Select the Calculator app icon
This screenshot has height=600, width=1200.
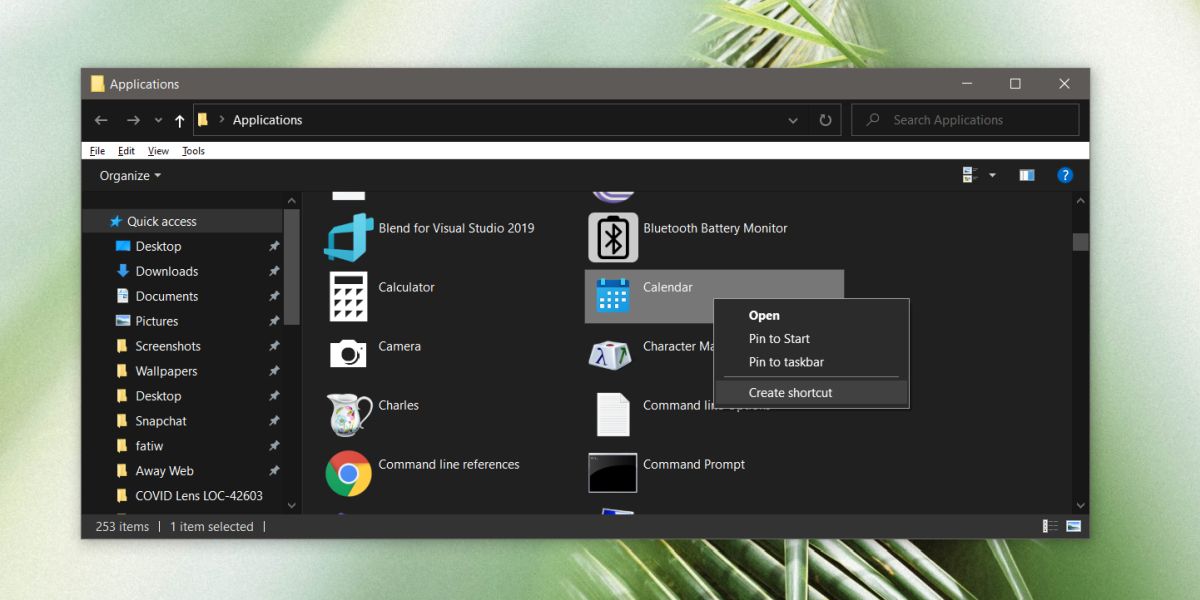[x=348, y=296]
